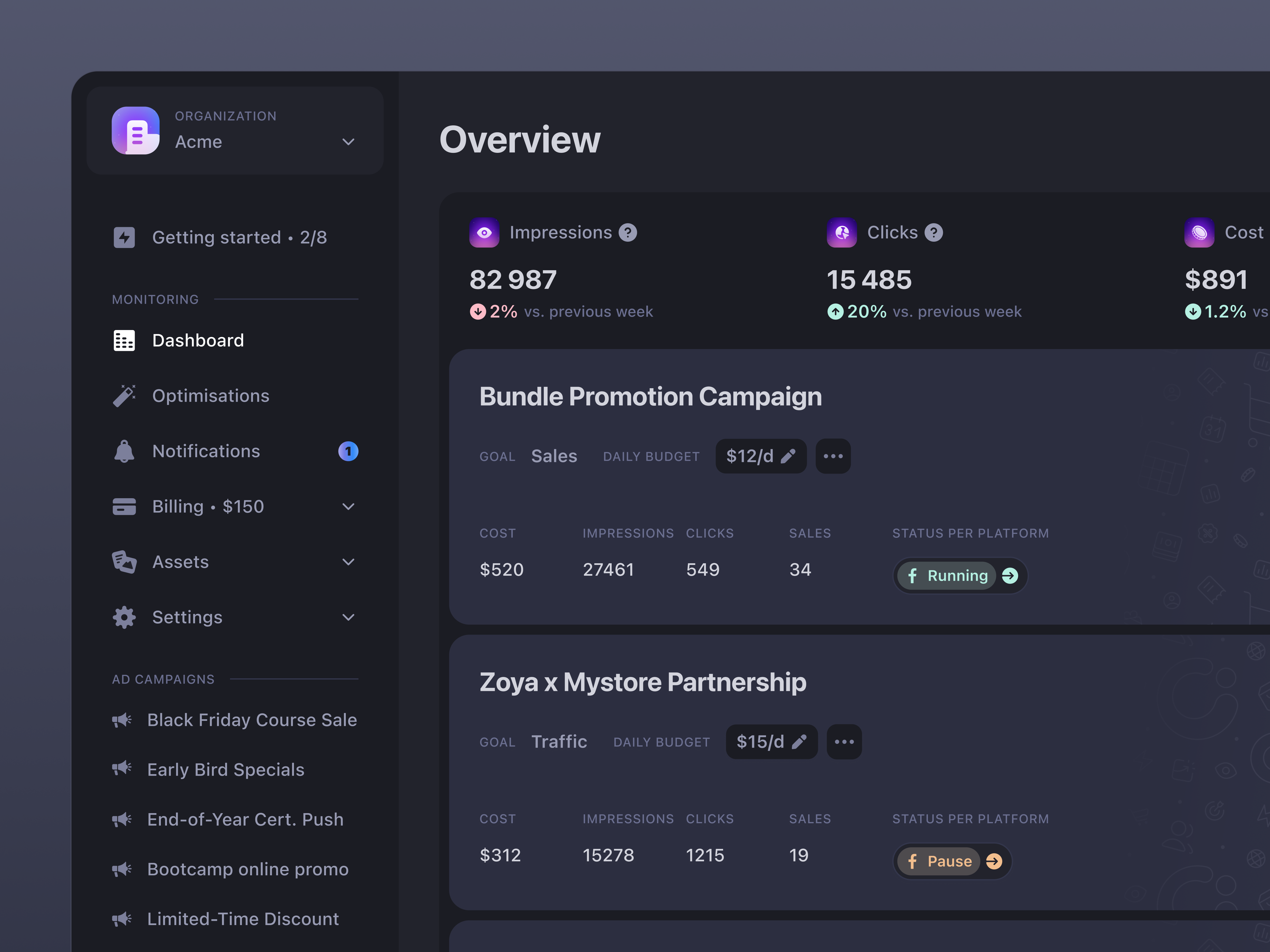Expand the Billing section chevron
Image resolution: width=1270 pixels, height=952 pixels.
[x=349, y=506]
